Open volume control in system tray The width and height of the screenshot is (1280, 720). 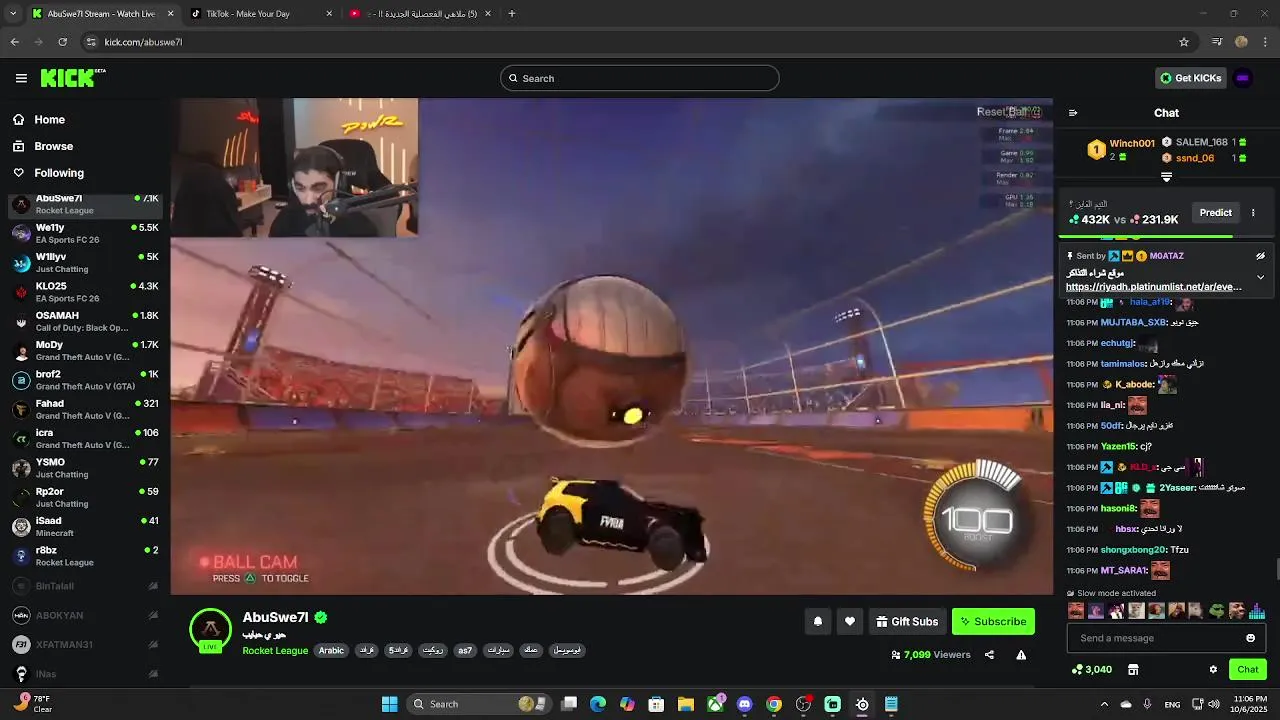pyautogui.click(x=1213, y=704)
